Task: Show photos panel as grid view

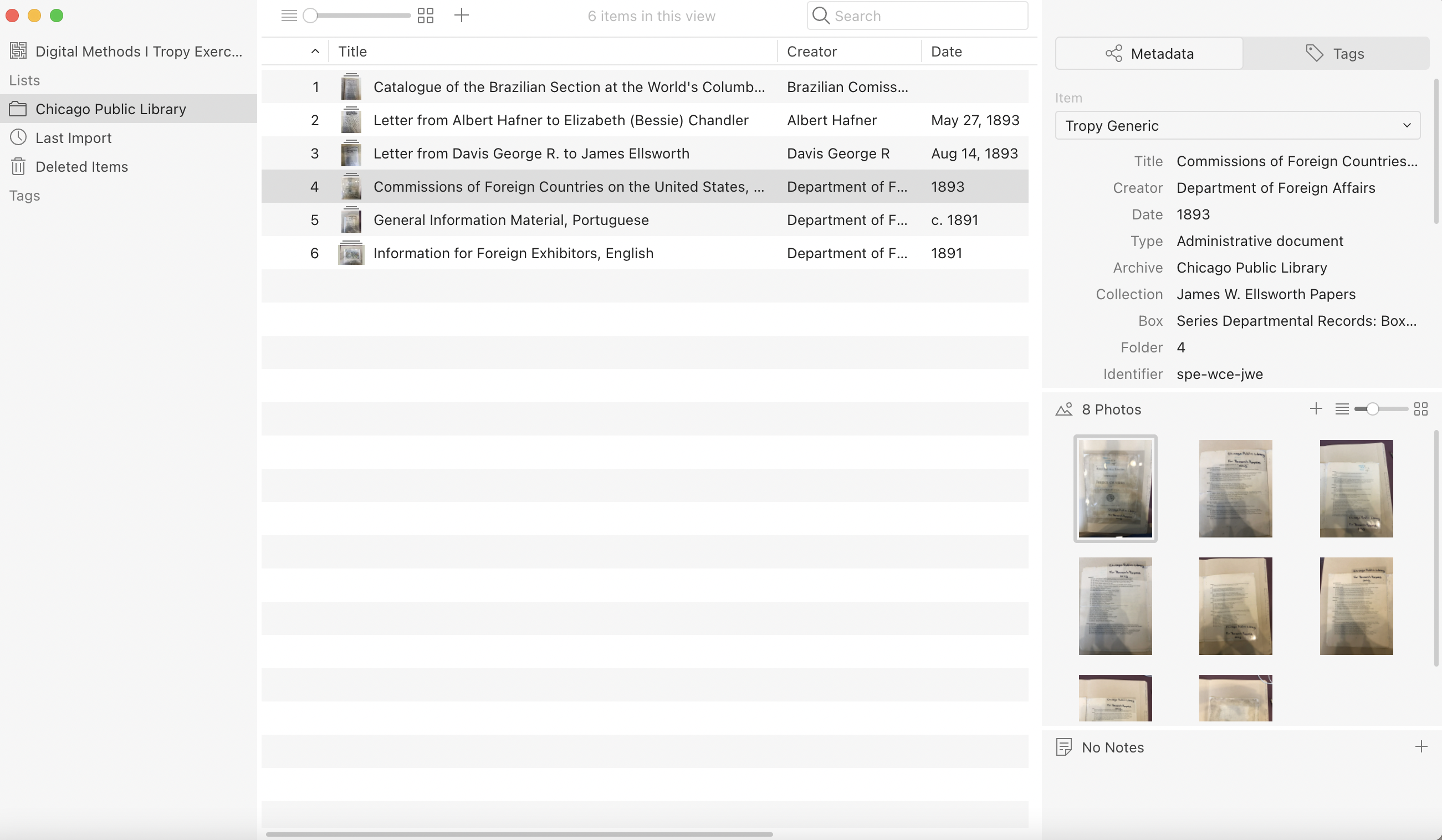Action: pos(1420,408)
